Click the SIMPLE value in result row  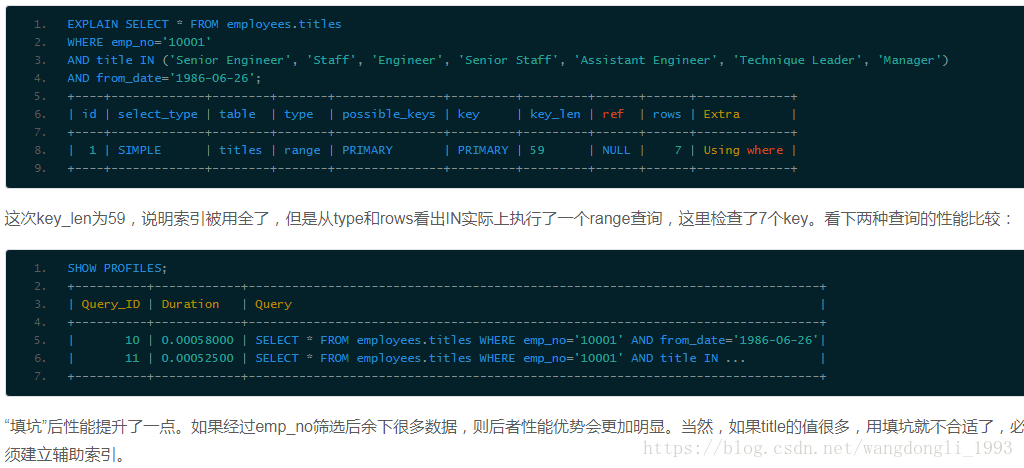[x=139, y=150]
